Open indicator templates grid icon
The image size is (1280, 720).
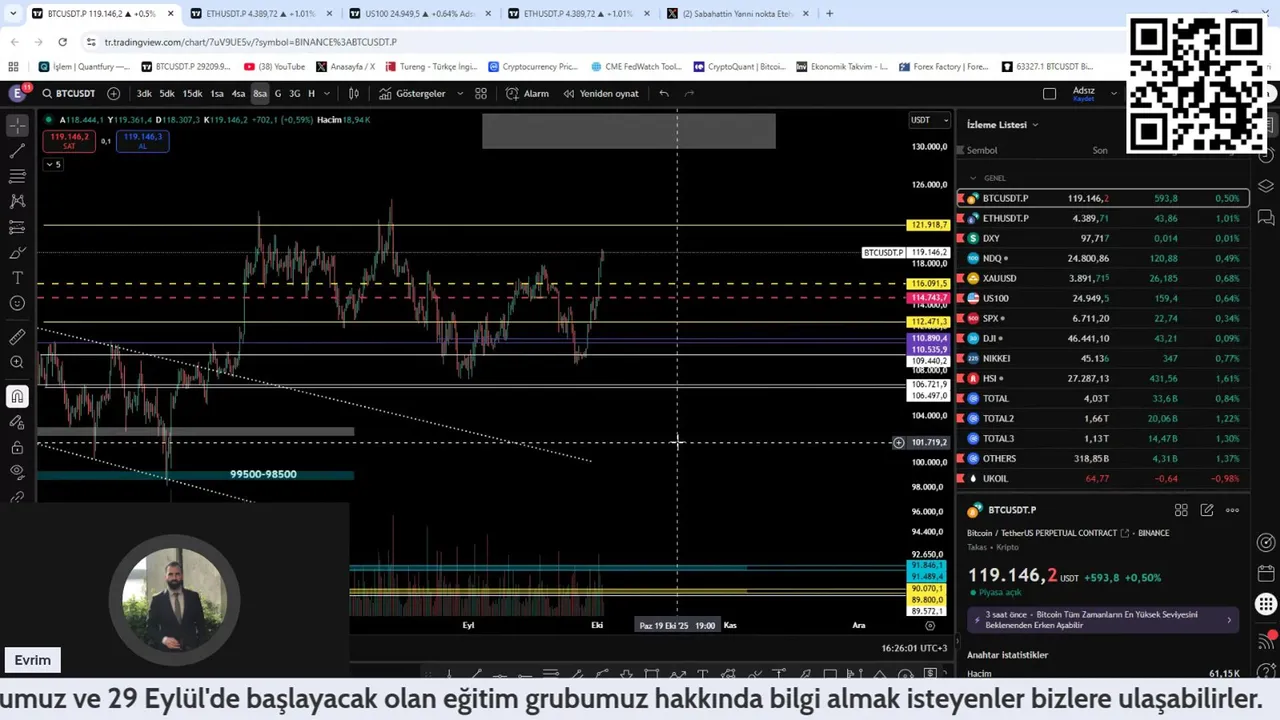click(x=481, y=93)
